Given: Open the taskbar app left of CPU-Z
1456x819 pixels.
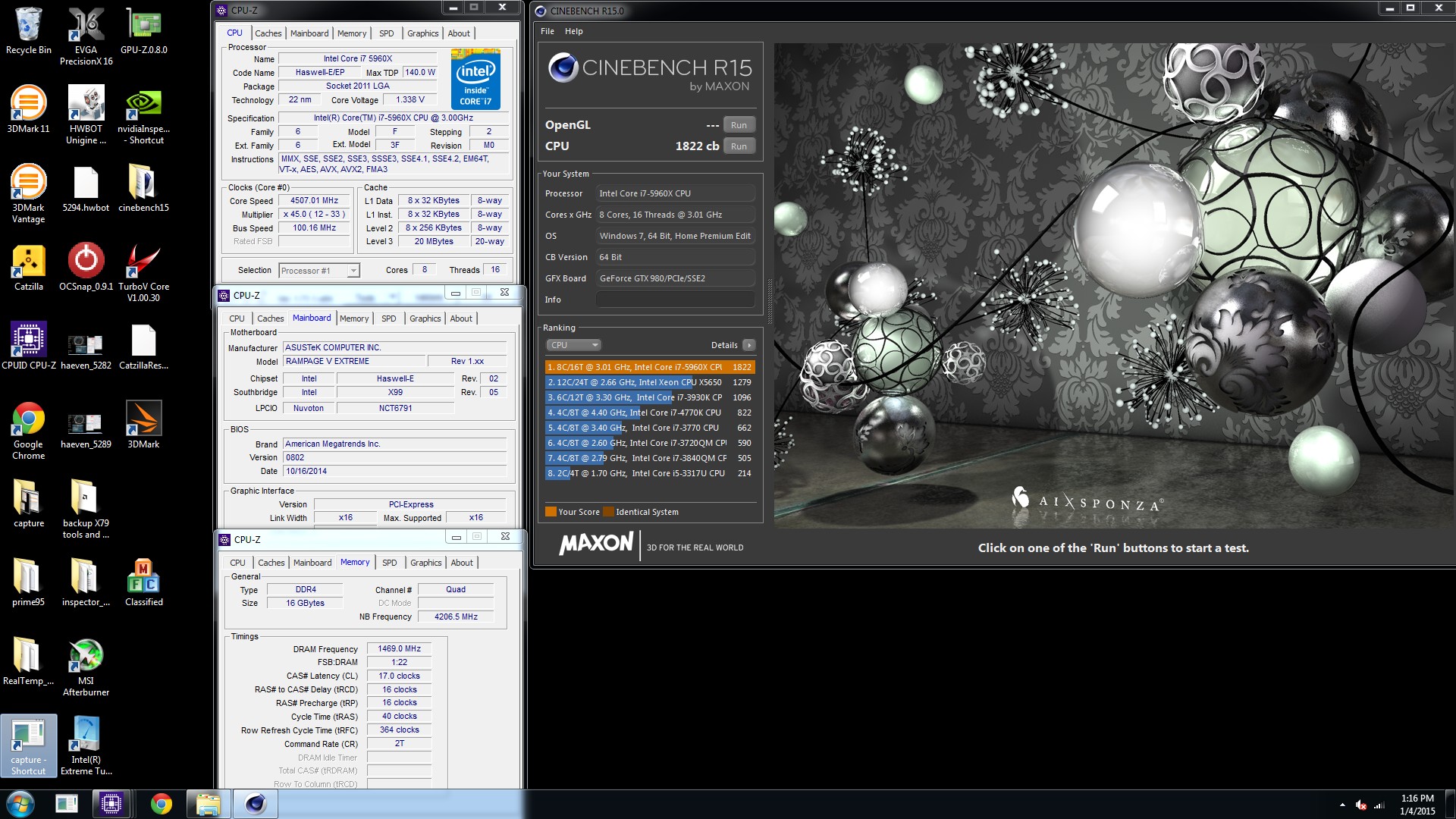Looking at the screenshot, I should [x=67, y=804].
